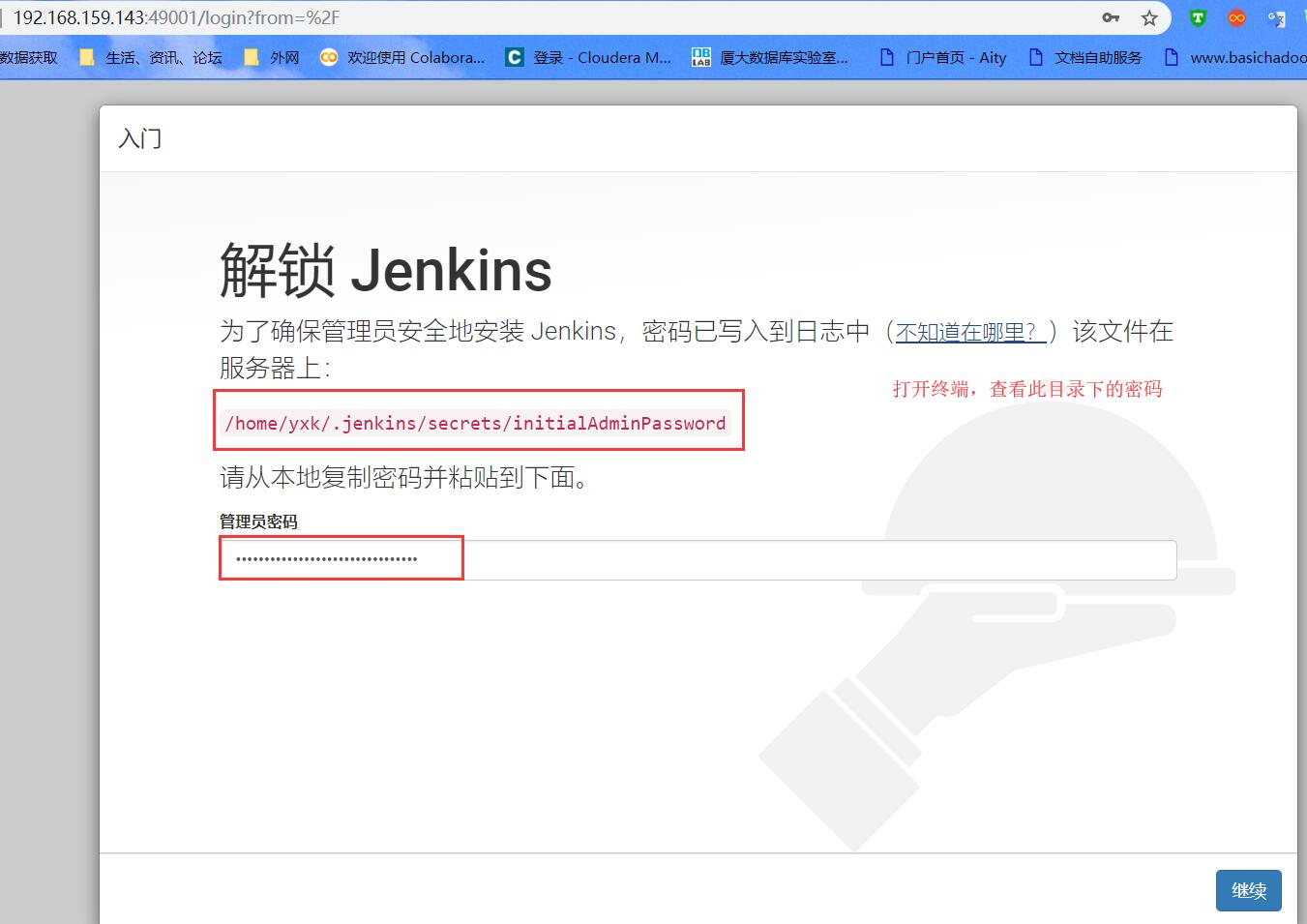
Task: Click the saved password key icon
Action: 1111,17
